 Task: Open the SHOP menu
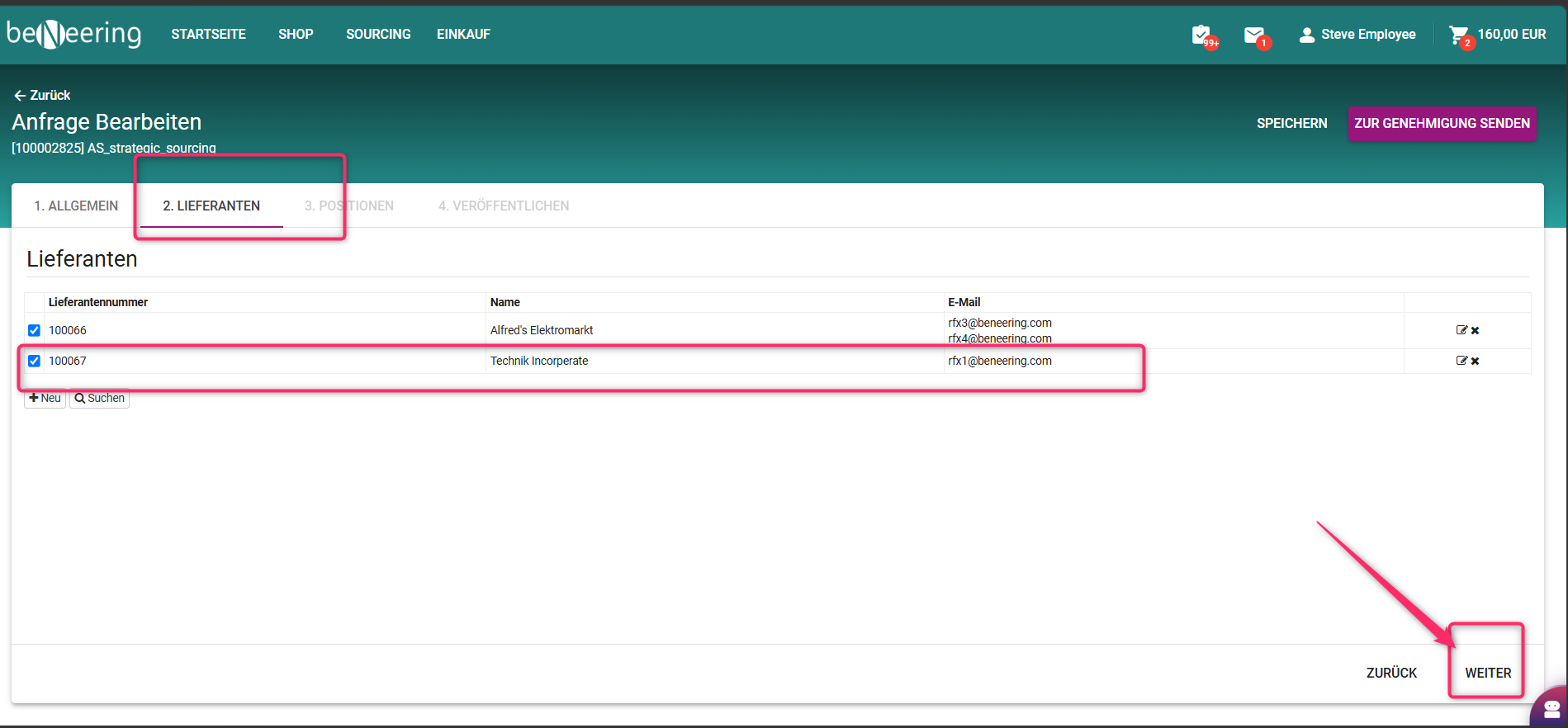coord(296,34)
